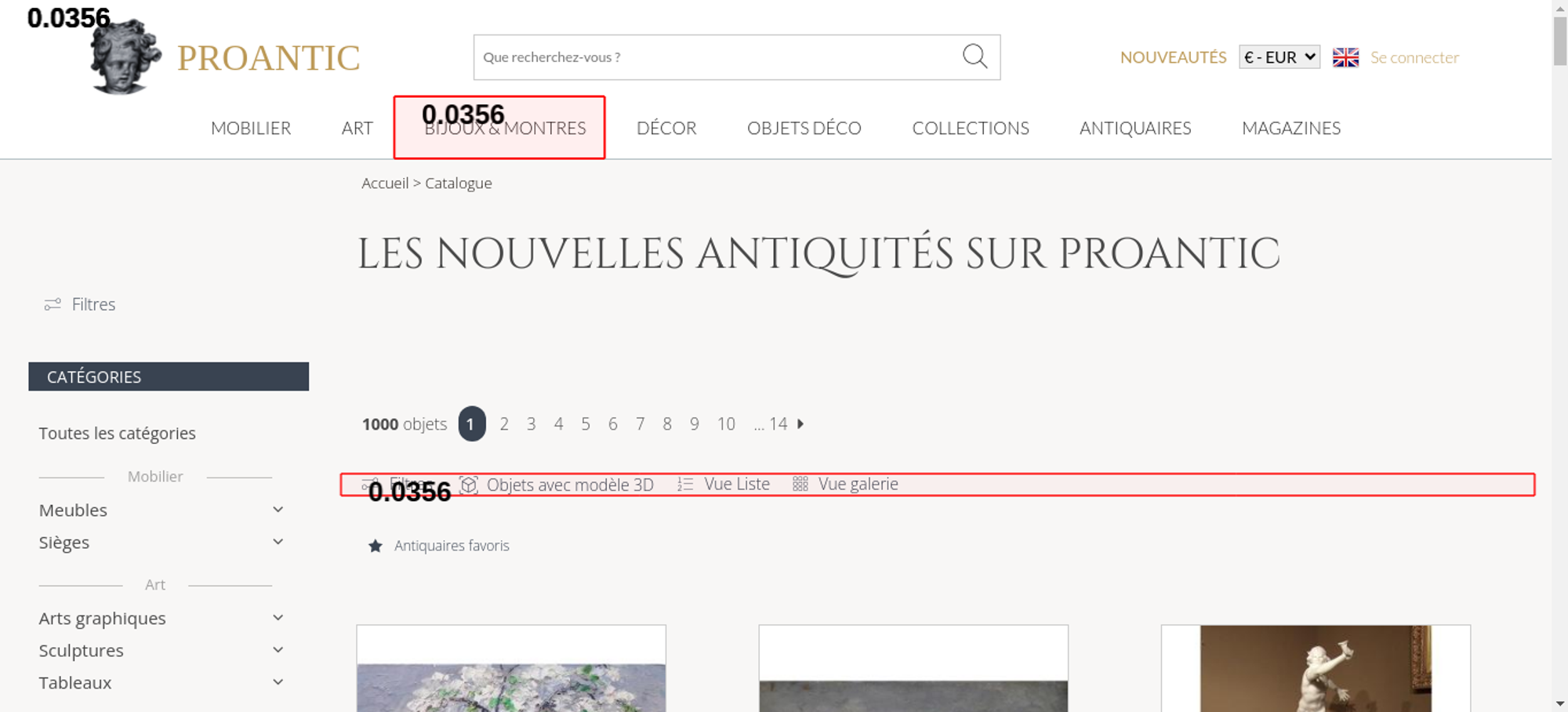Click the page vertical scrollbar thumb
The height and width of the screenshot is (712, 1568).
pos(1560,41)
